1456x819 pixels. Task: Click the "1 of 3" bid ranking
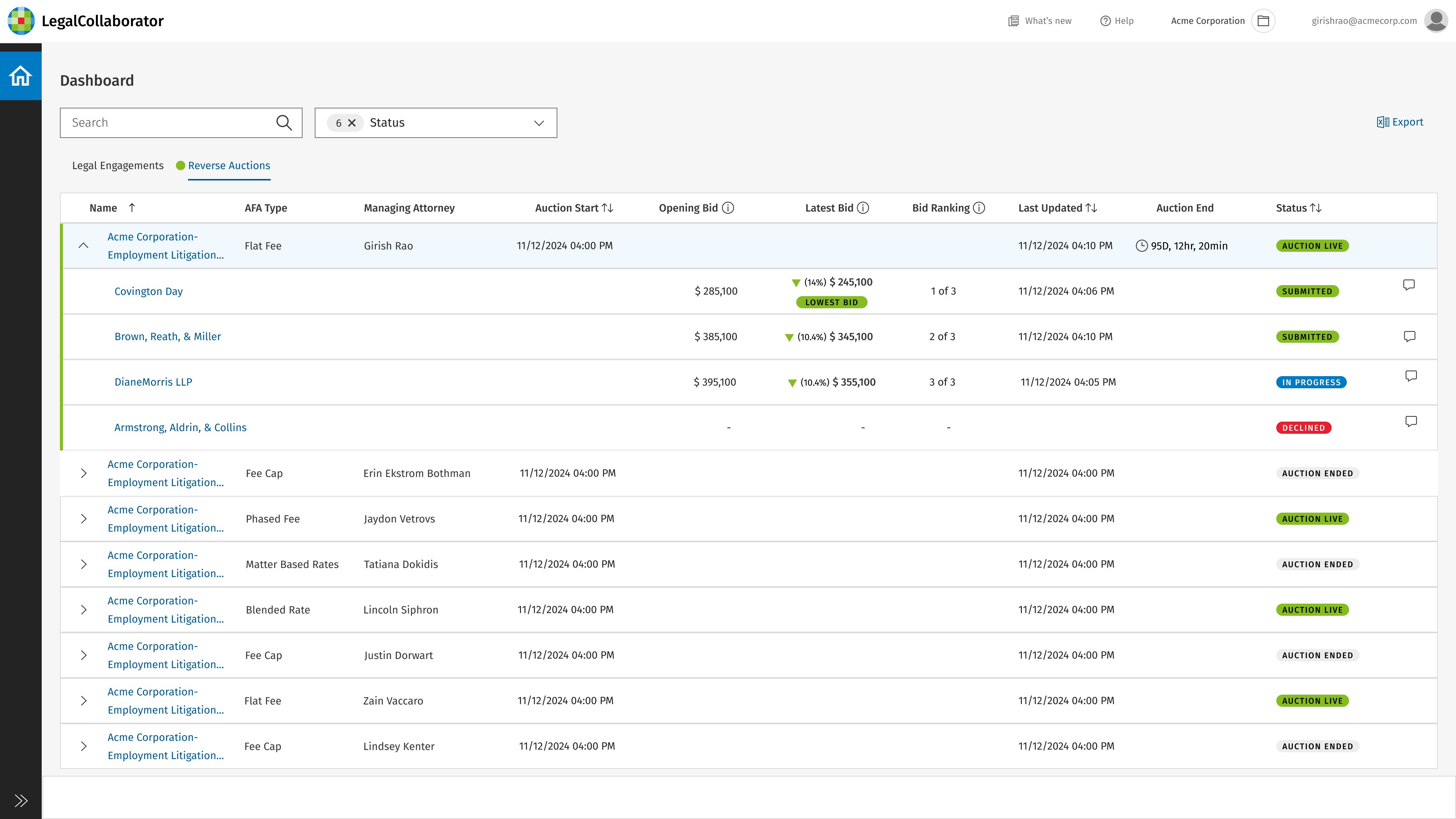(943, 291)
